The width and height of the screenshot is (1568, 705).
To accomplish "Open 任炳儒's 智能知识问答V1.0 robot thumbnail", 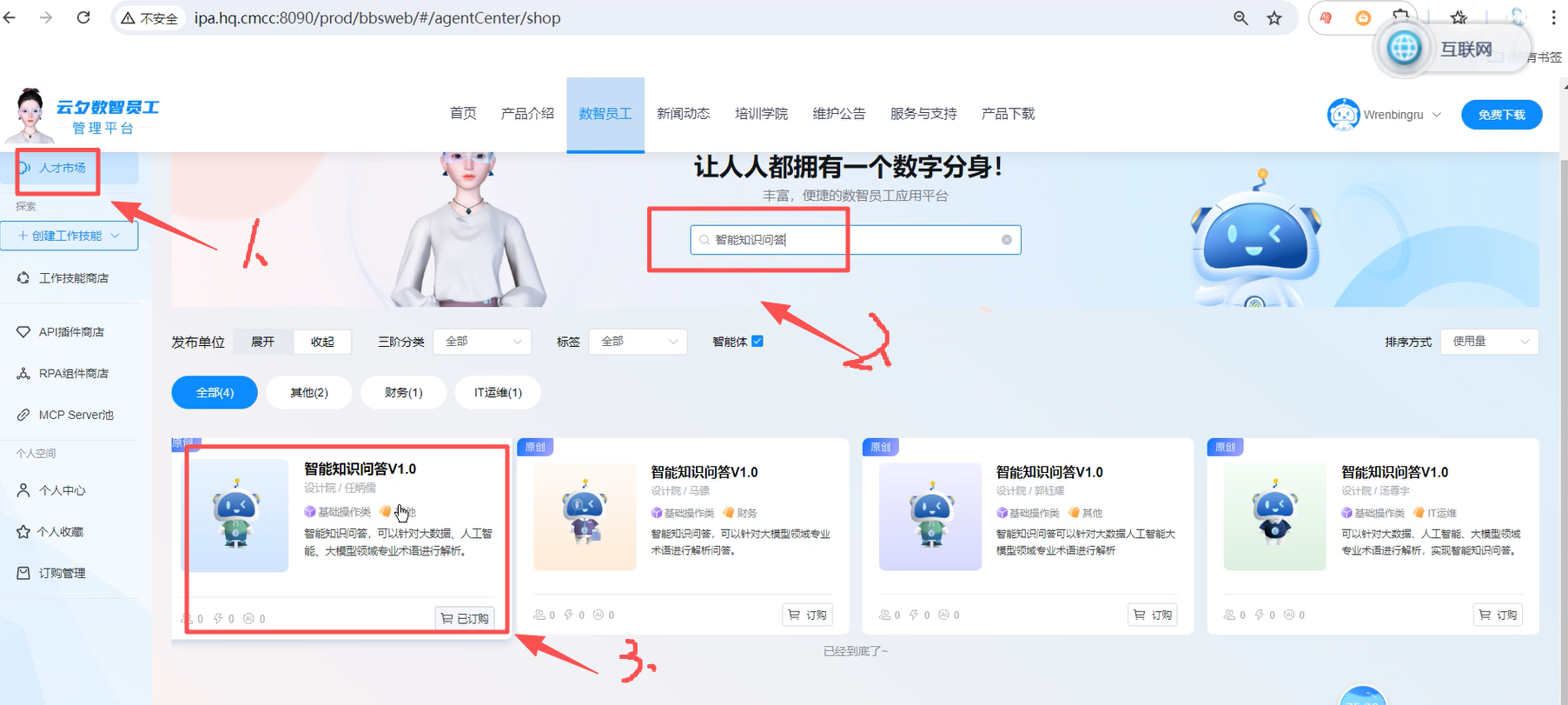I will tap(237, 515).
